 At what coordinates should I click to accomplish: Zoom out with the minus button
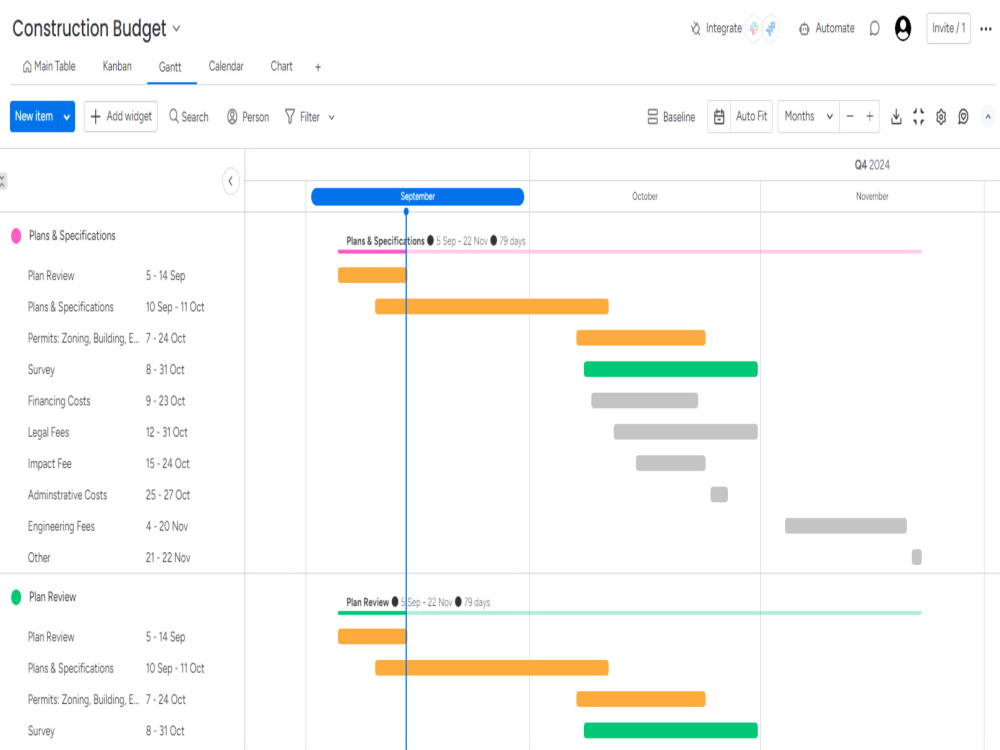pyautogui.click(x=850, y=116)
